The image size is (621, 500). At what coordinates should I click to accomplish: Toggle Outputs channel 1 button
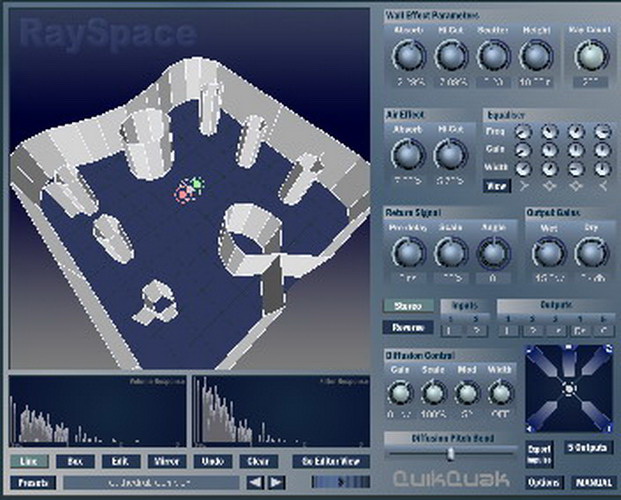[x=508, y=331]
